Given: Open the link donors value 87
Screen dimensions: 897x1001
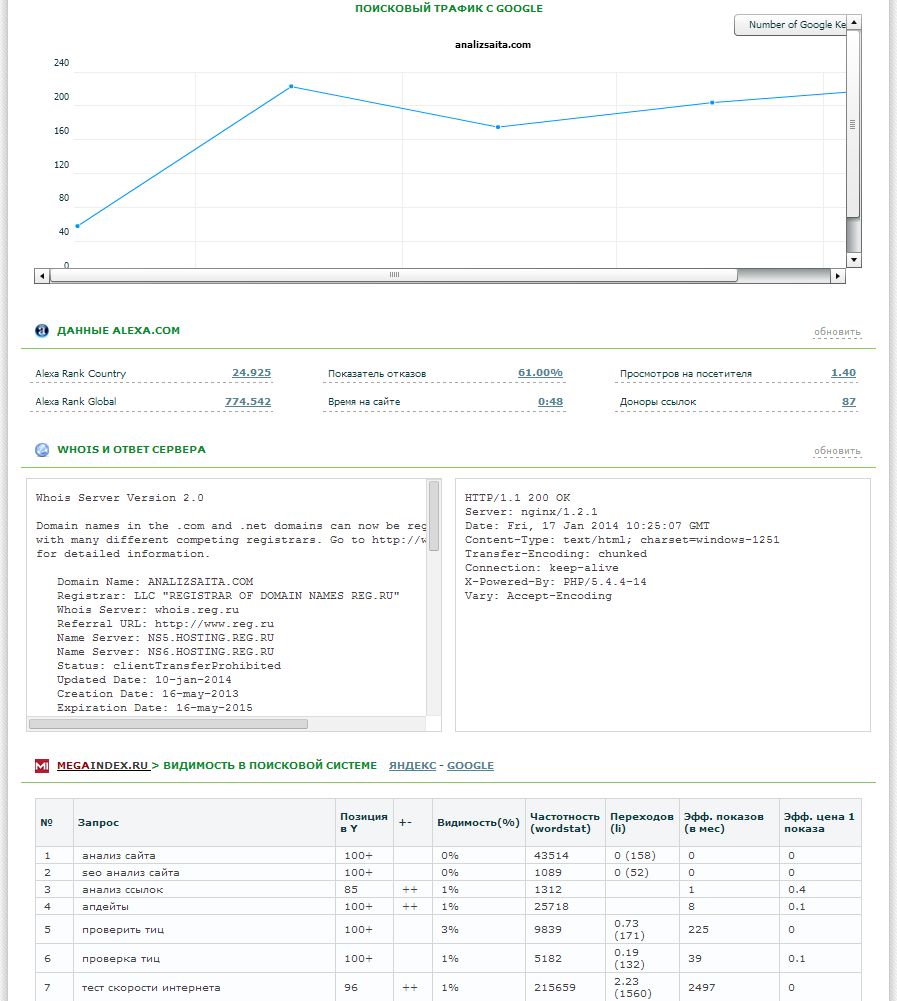Looking at the screenshot, I should (x=848, y=402).
